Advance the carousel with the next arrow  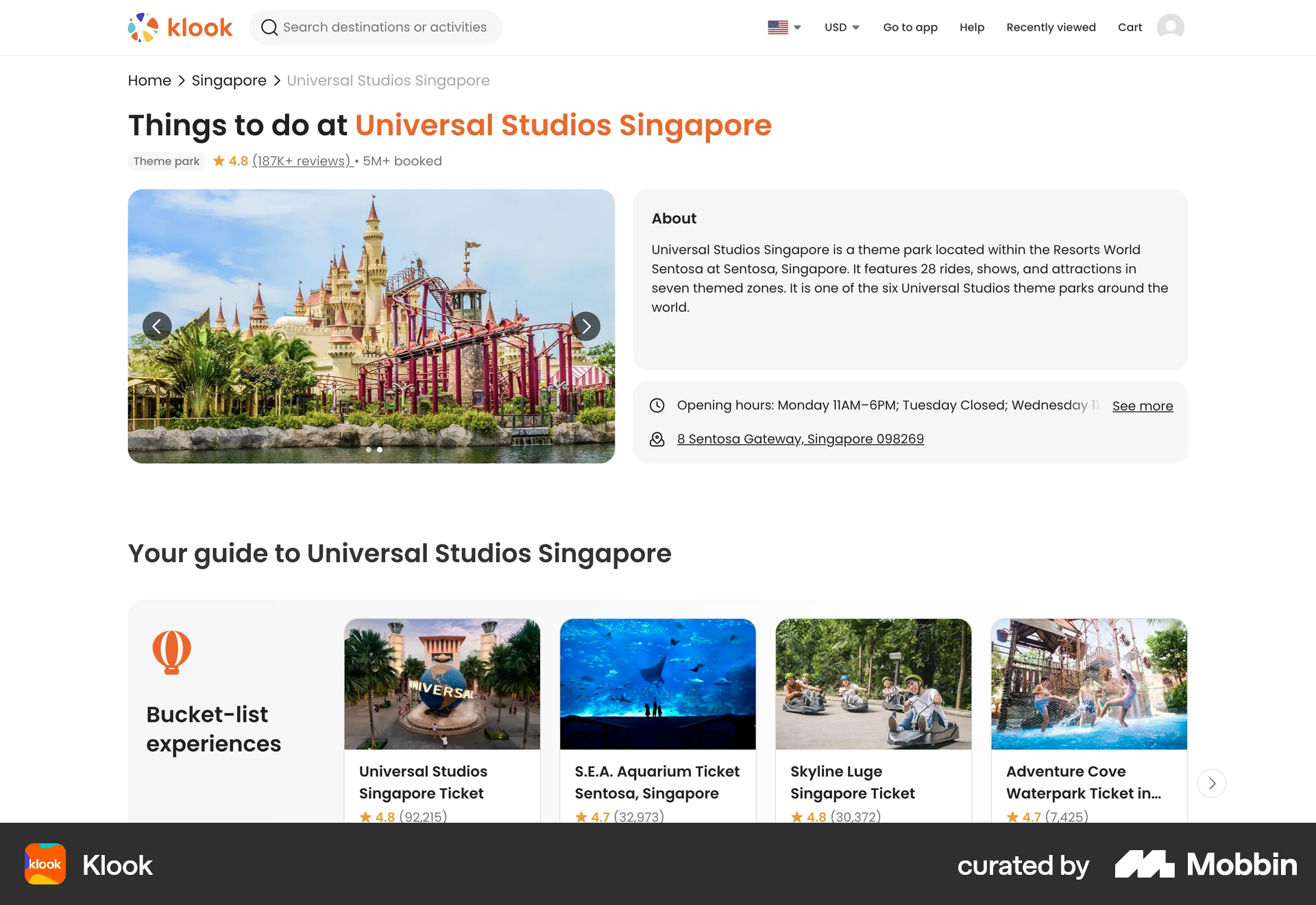(586, 326)
